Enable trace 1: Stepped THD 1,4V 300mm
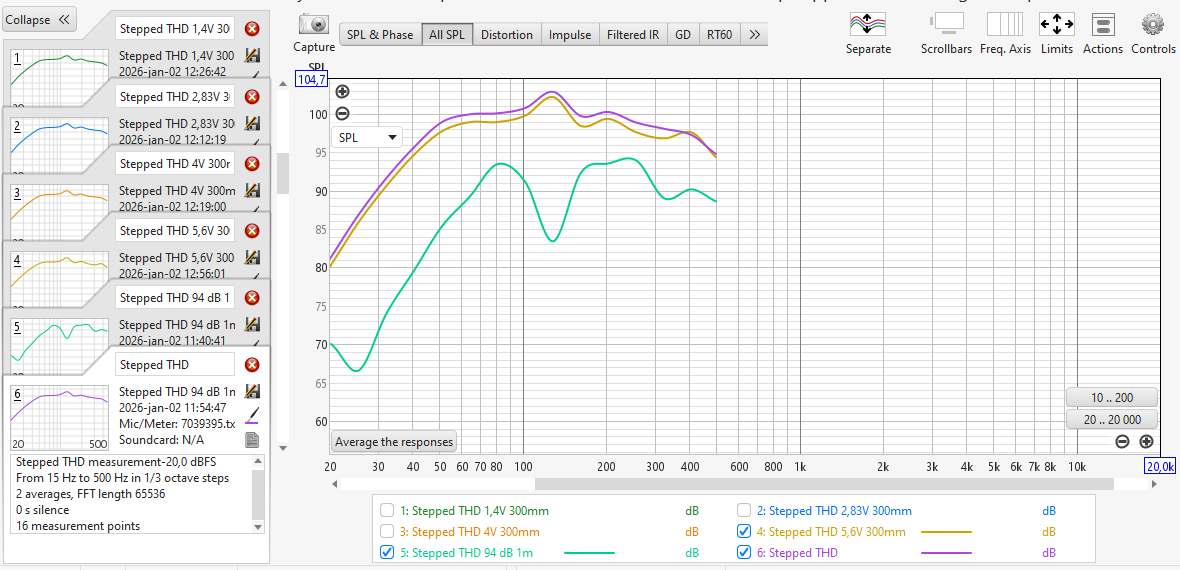Screen dimensions: 1180x570 tap(387, 510)
